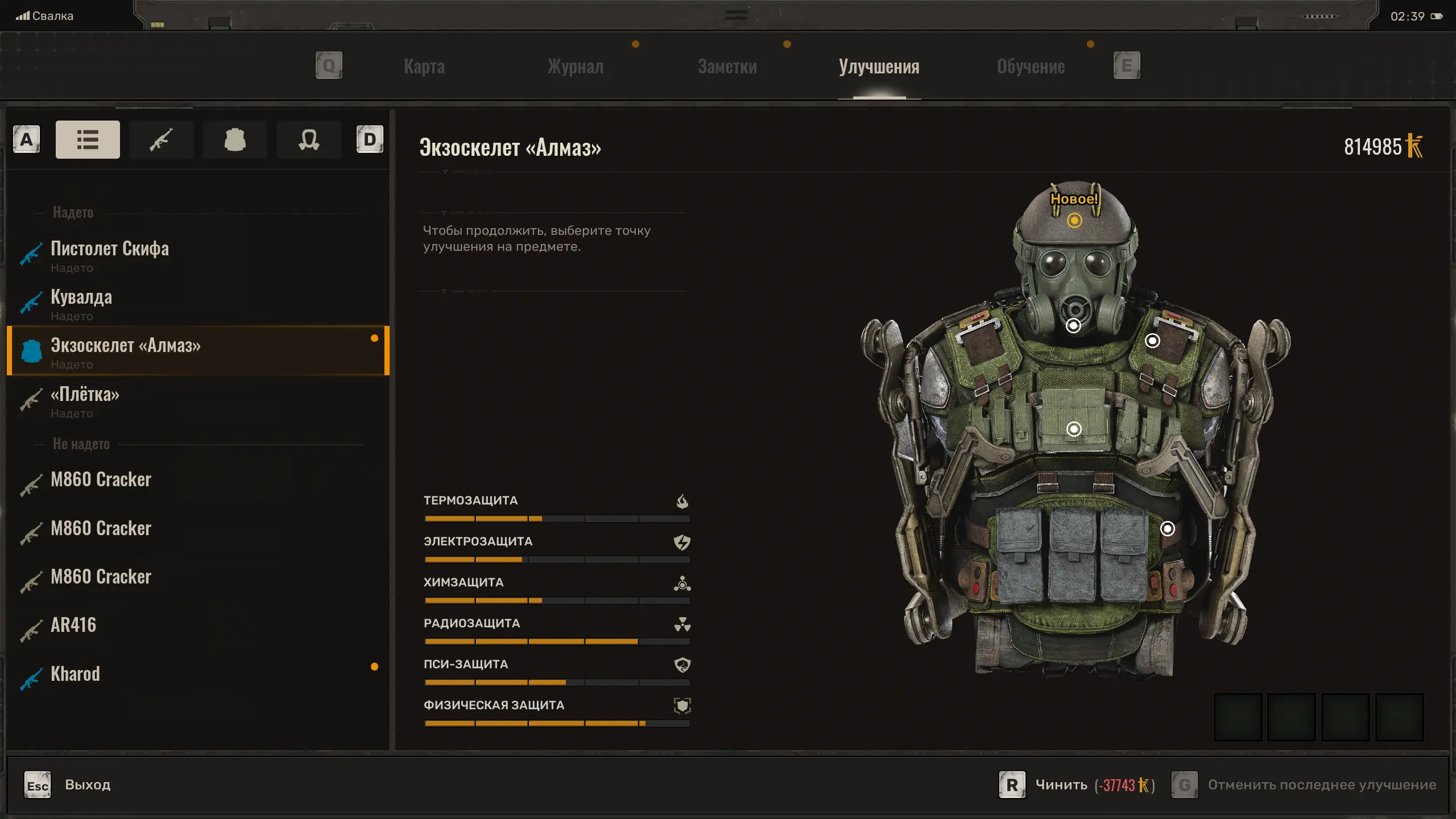Image resolution: width=1456 pixels, height=819 pixels.
Task: Click the ФИЗИЧЕСКАЯ ЗАЩИТА progress bar
Action: tap(557, 723)
